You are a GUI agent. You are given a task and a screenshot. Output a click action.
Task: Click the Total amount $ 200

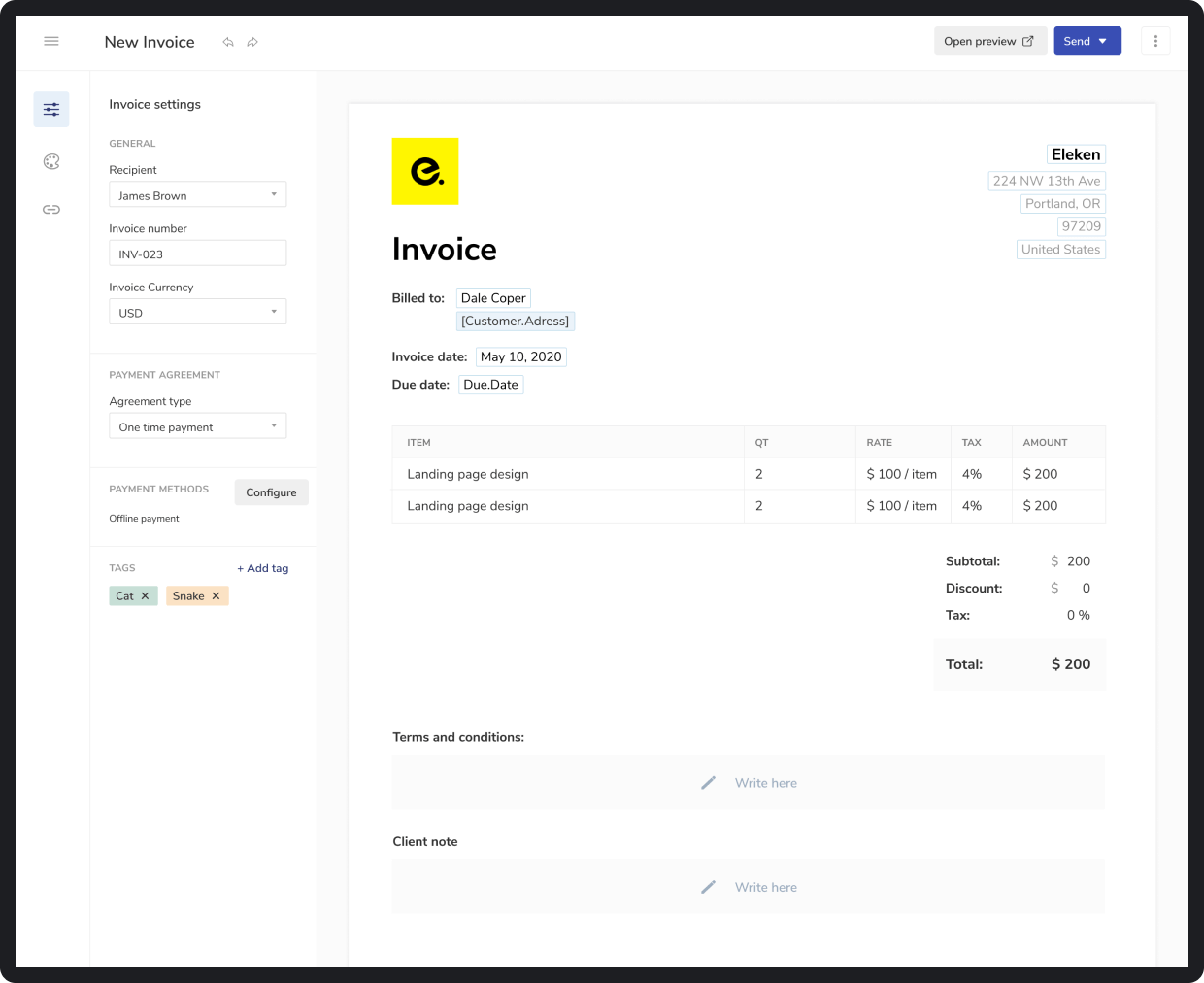1071,664
